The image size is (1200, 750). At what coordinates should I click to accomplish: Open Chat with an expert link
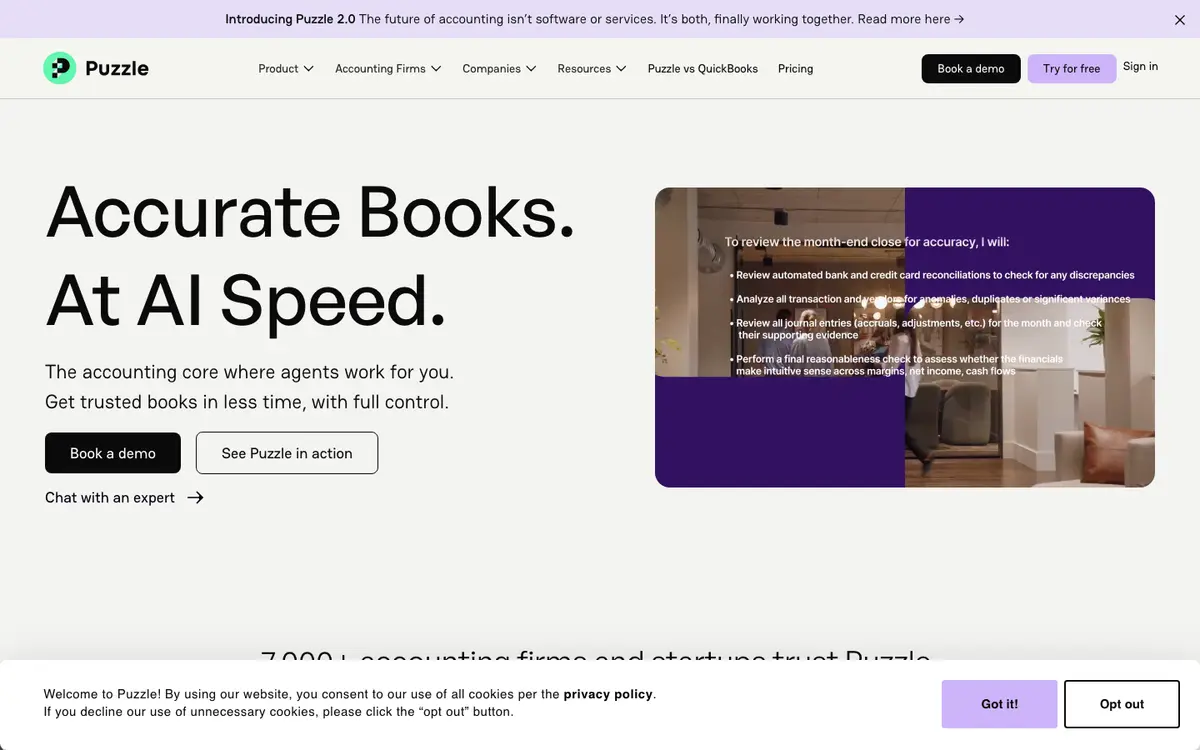click(124, 498)
